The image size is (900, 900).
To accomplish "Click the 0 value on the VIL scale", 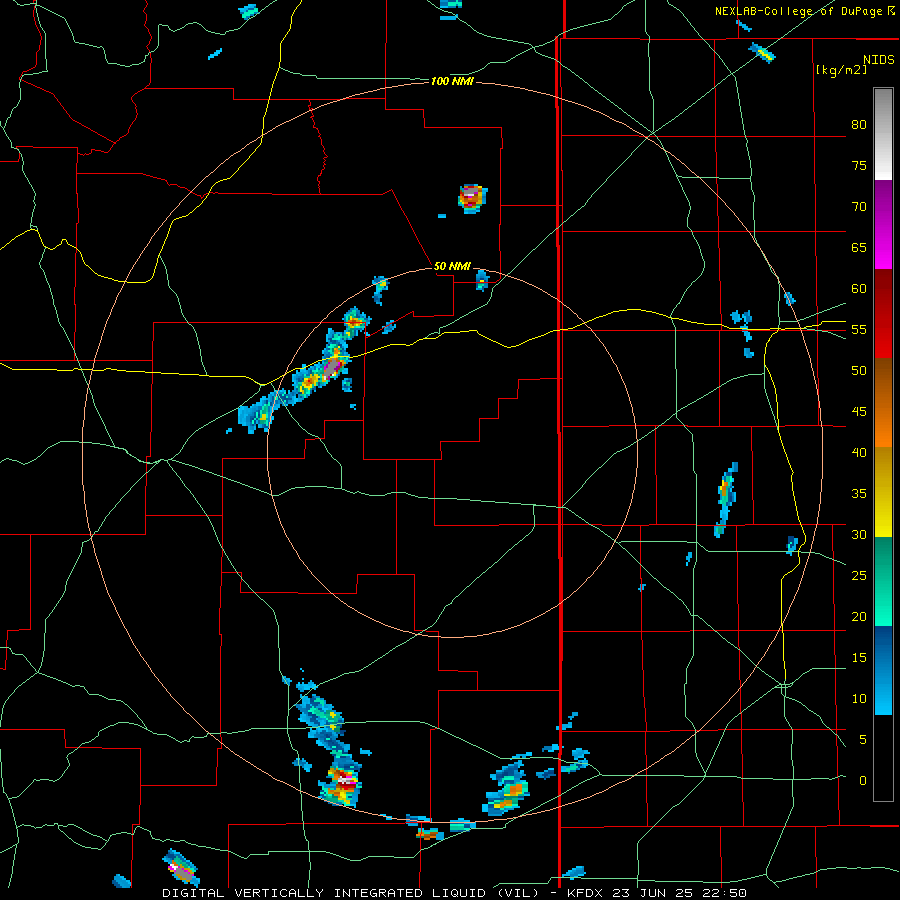I will tap(863, 781).
